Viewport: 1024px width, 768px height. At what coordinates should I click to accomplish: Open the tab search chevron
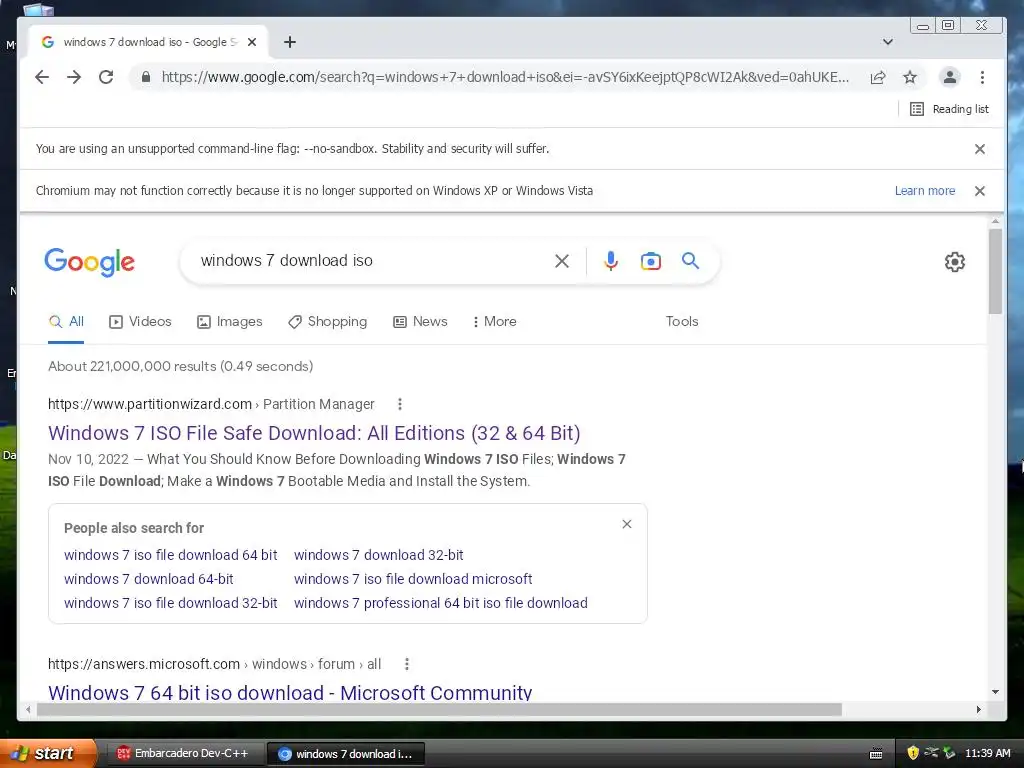(x=888, y=42)
